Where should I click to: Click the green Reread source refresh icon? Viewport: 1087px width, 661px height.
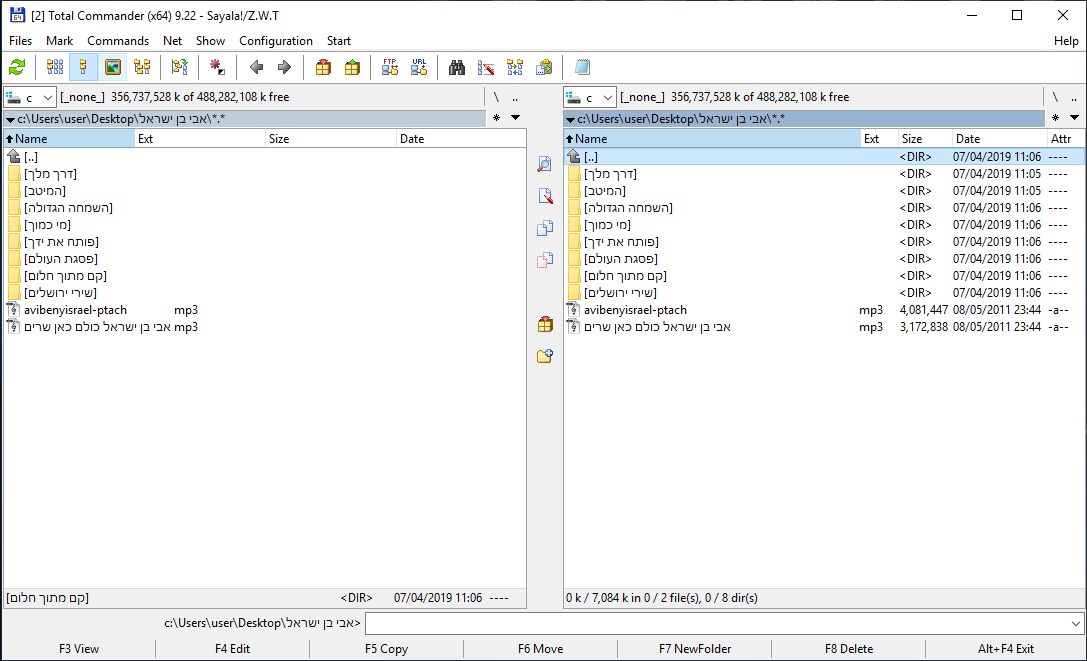tap(17, 67)
